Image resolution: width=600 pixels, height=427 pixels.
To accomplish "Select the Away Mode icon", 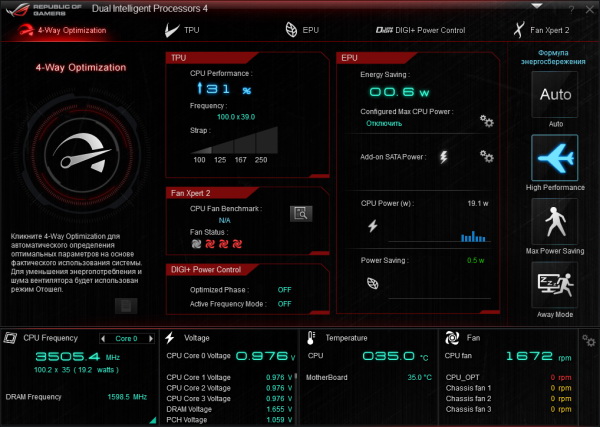I will (555, 285).
